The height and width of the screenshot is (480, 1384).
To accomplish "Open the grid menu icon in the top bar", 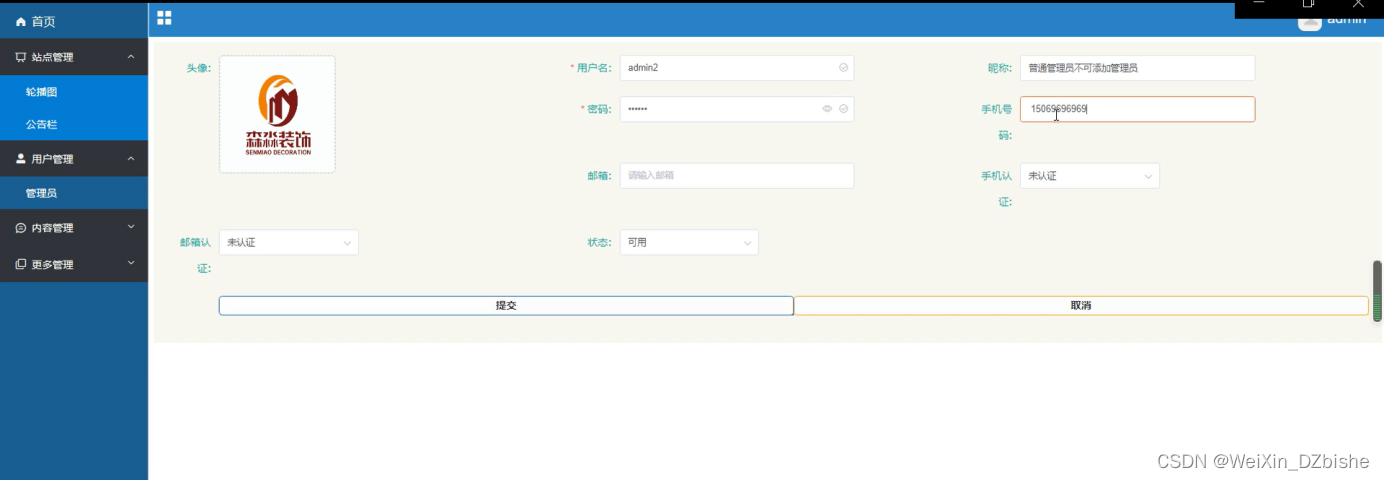I will coord(164,18).
